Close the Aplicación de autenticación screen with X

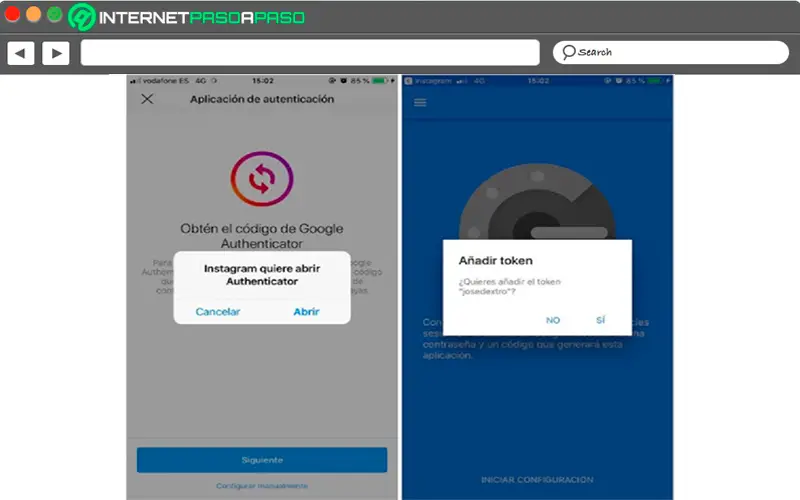point(147,99)
